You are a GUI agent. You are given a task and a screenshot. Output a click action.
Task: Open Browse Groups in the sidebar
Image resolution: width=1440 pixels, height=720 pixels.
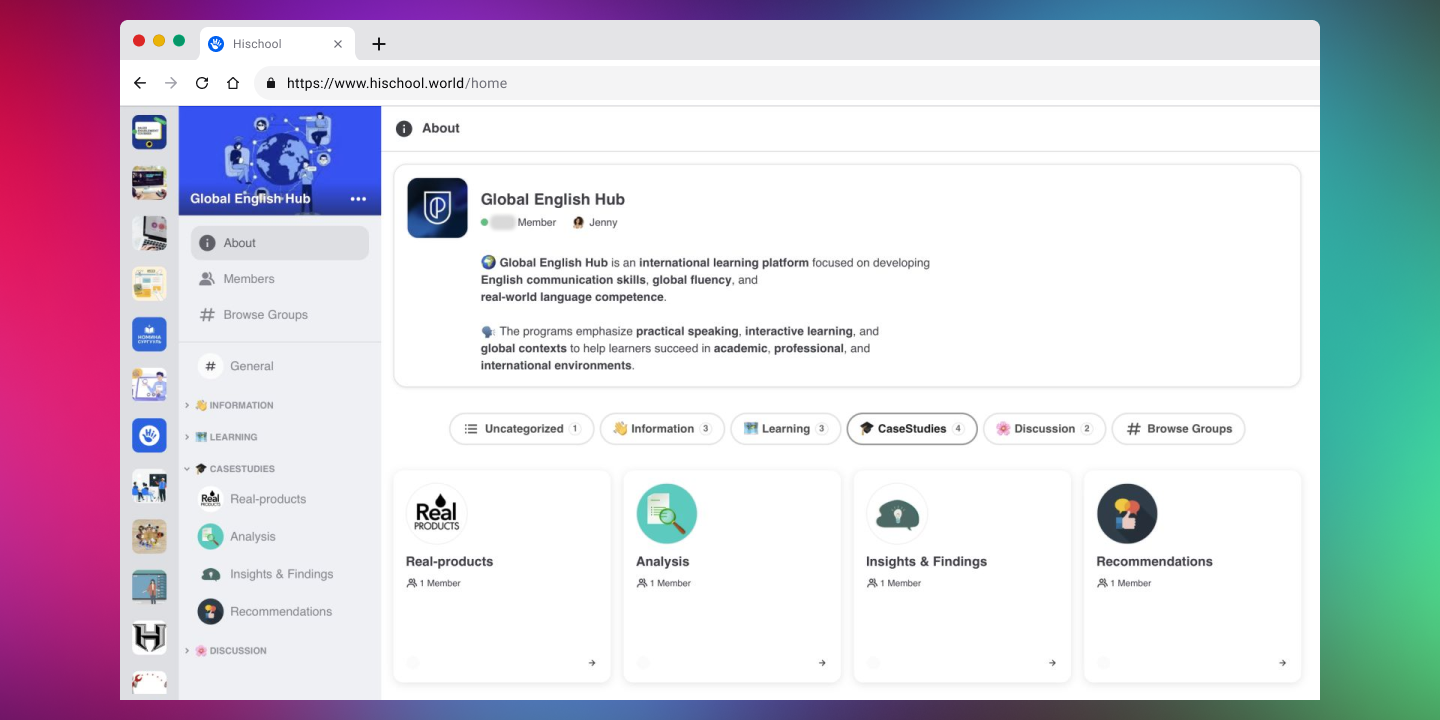280,315
